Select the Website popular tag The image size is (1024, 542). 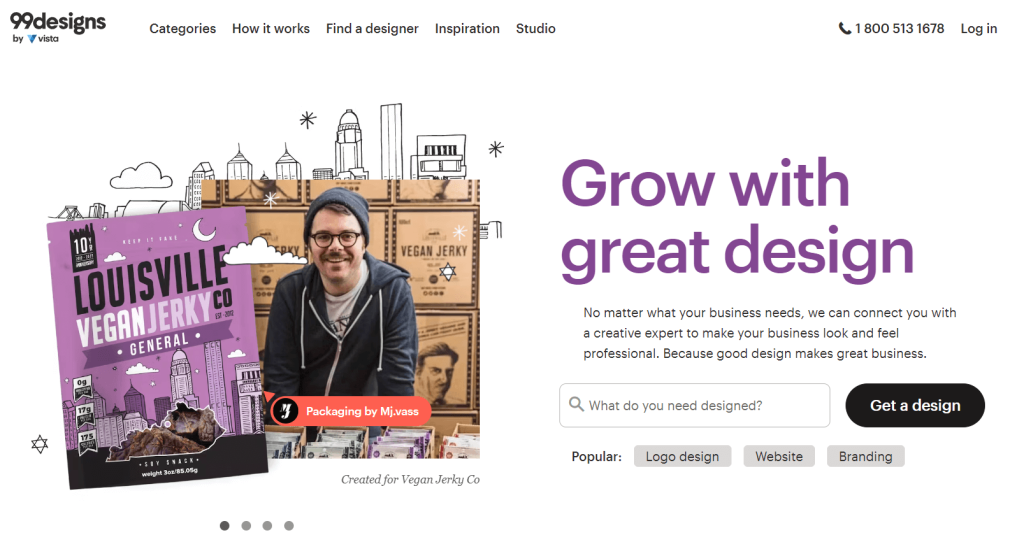(779, 456)
